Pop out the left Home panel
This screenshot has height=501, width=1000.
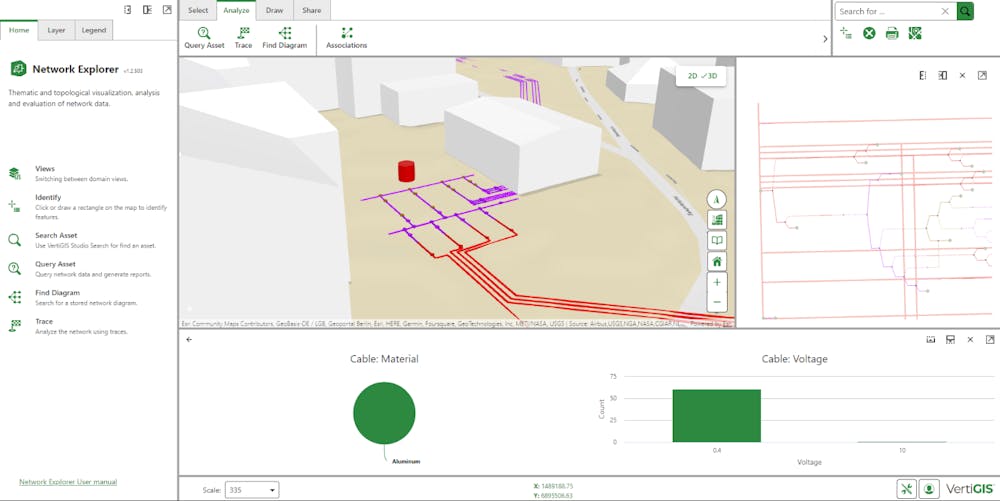tap(167, 10)
